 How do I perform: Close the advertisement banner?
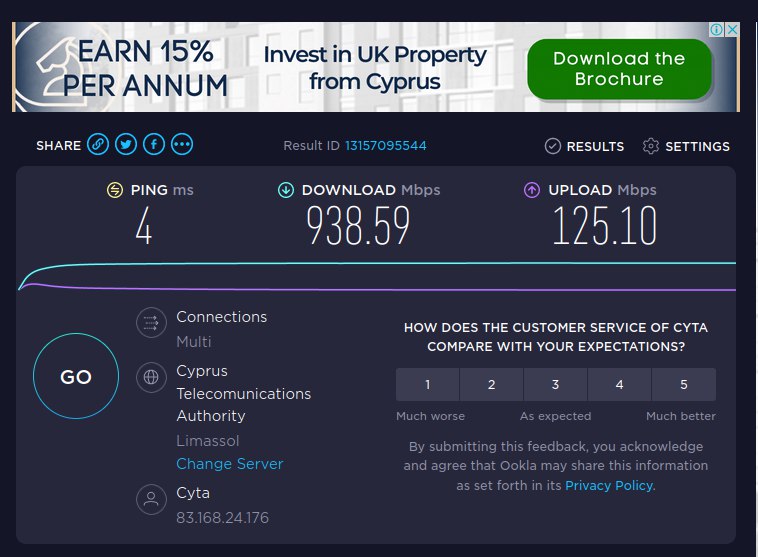[731, 30]
